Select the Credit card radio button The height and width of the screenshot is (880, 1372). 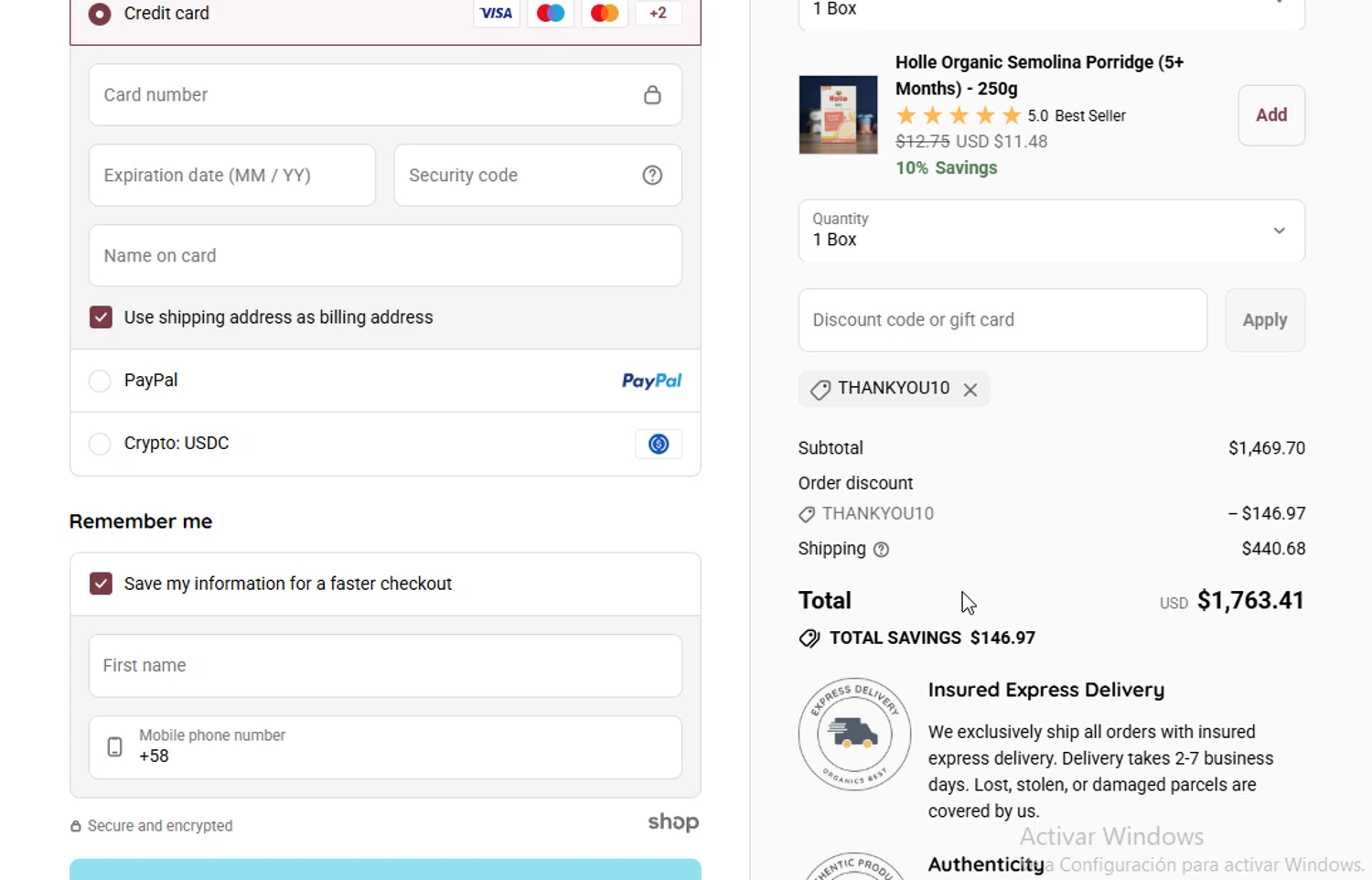point(100,14)
